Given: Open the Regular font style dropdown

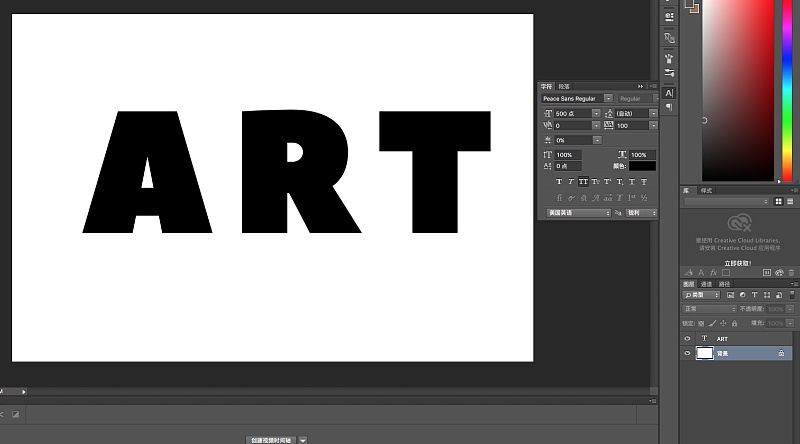Looking at the screenshot, I should point(656,98).
